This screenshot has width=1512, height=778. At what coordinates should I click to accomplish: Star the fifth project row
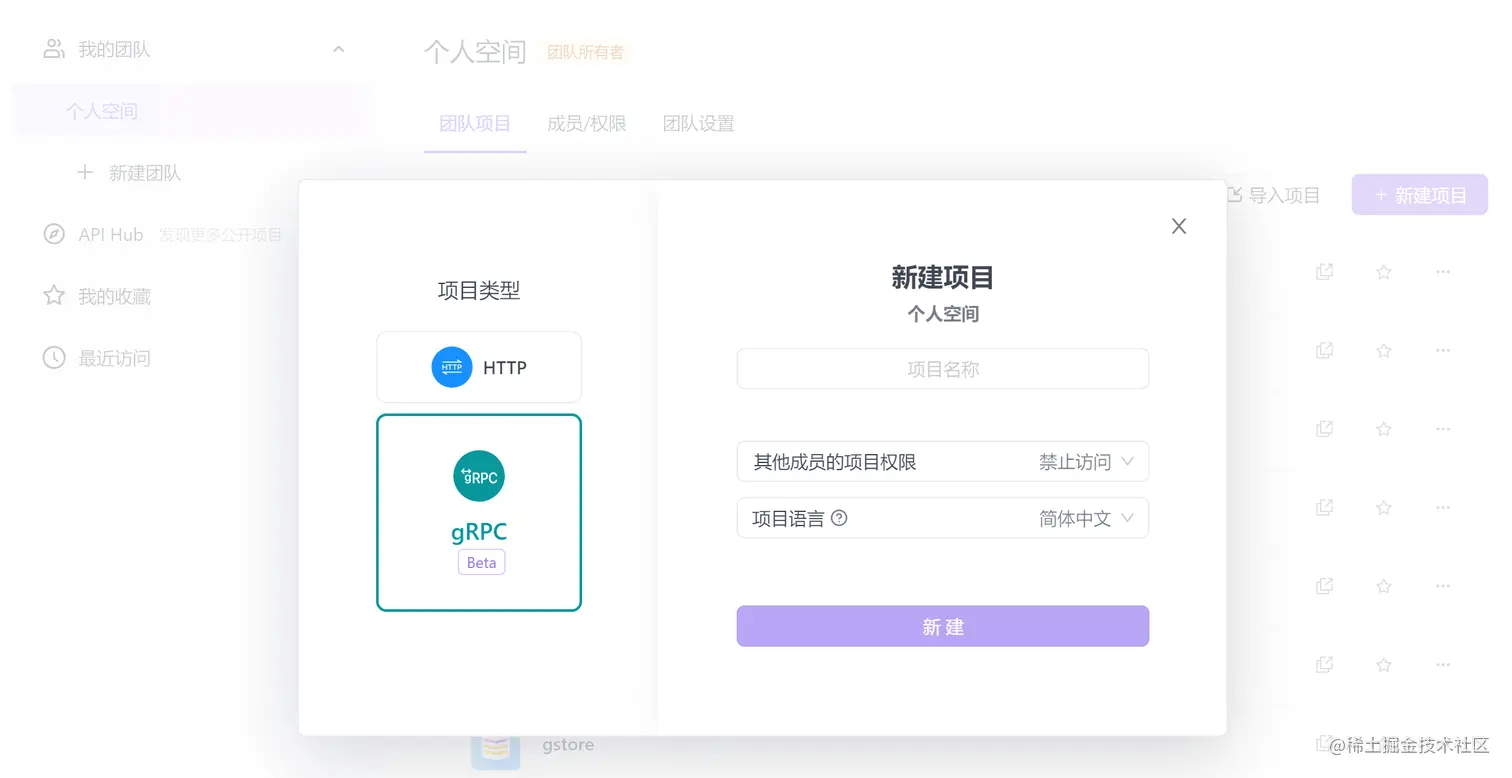[1384, 586]
